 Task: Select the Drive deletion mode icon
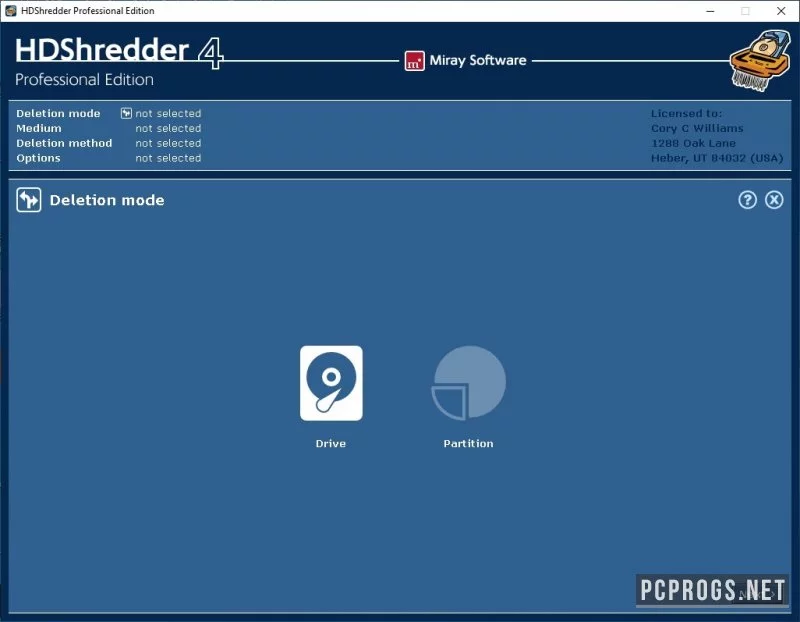click(x=331, y=383)
